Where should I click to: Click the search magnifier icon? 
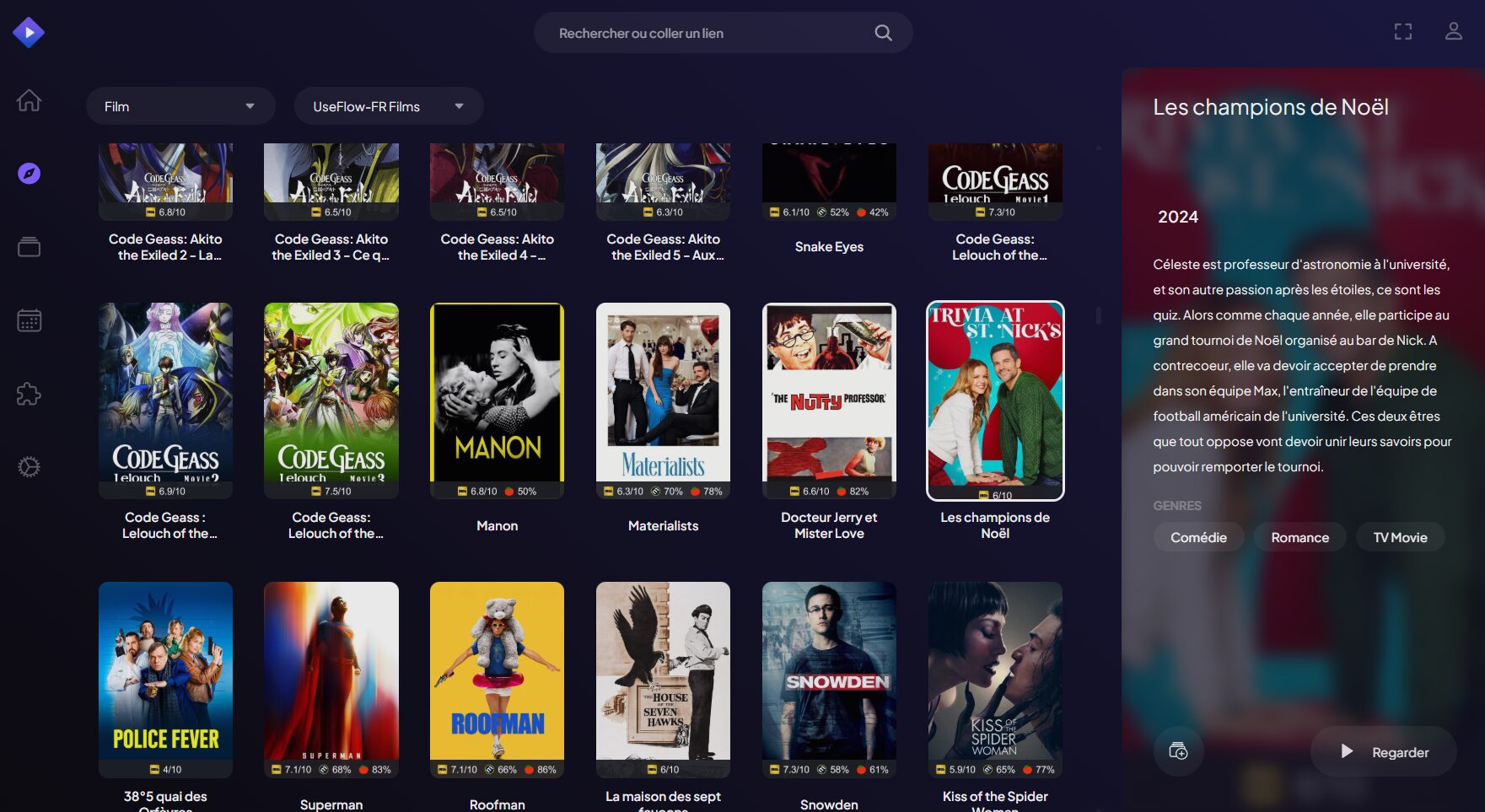[883, 33]
